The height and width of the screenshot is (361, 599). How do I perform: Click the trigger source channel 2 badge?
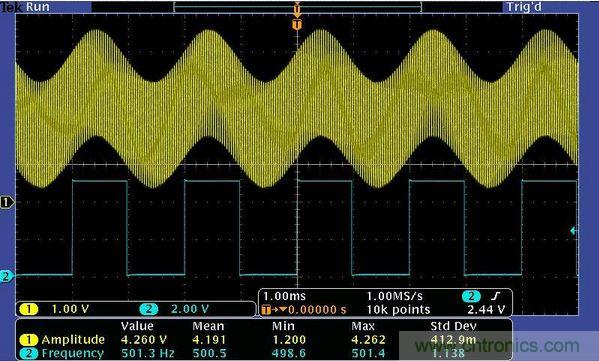[x=471, y=296]
